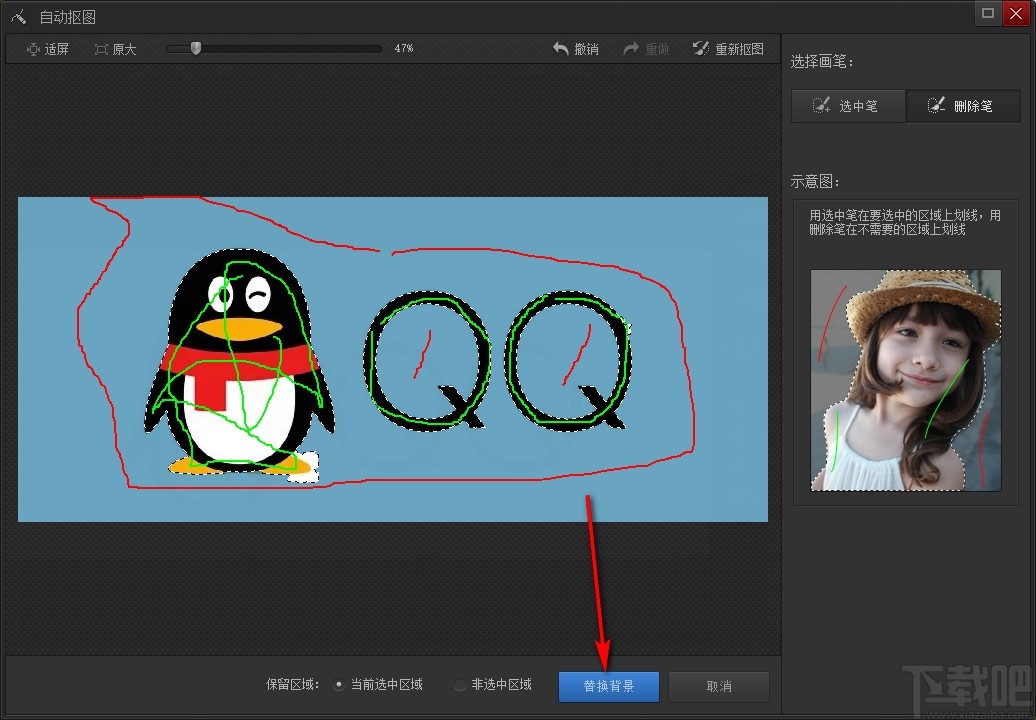Choose the 当前选中区域 radio option
Screen dimensions: 1036x720
[x=339, y=685]
